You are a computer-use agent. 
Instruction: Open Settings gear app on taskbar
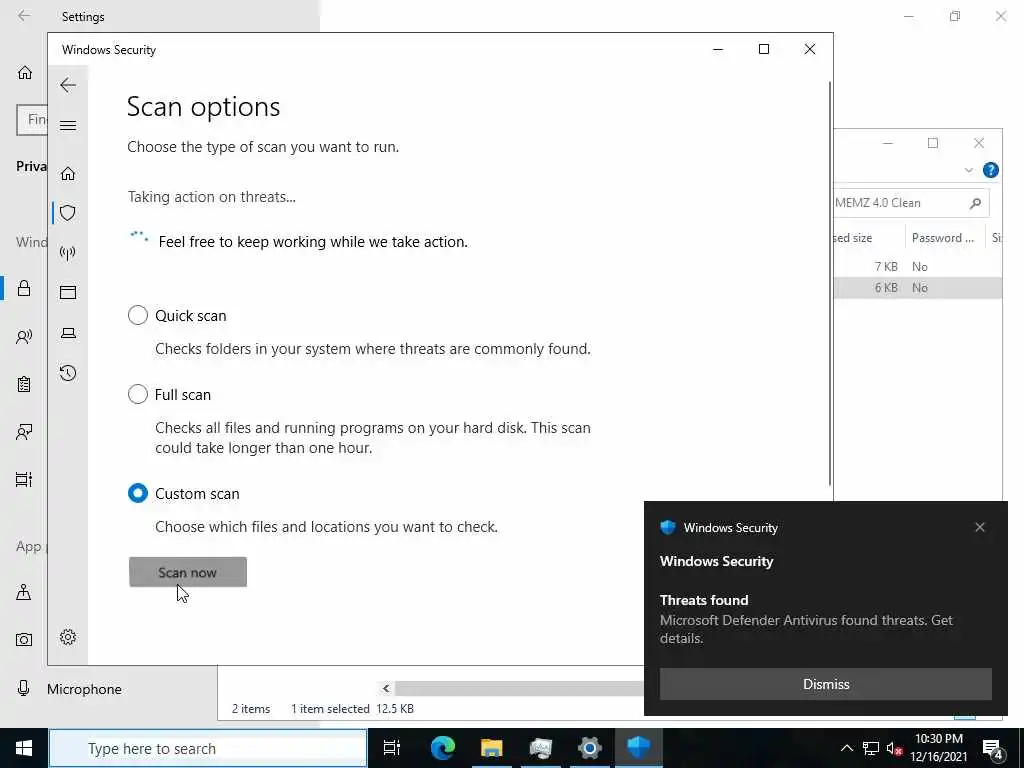click(x=589, y=748)
